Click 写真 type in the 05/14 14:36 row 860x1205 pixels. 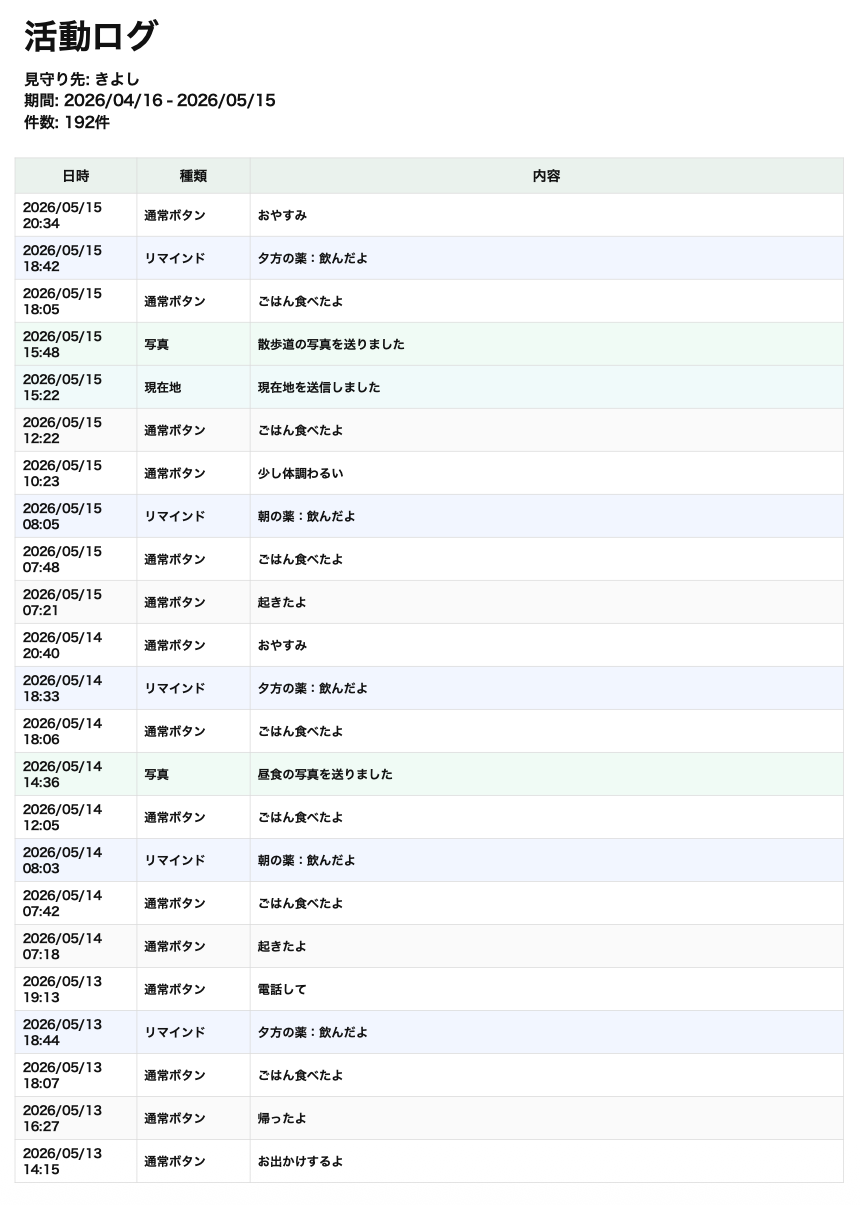[157, 774]
